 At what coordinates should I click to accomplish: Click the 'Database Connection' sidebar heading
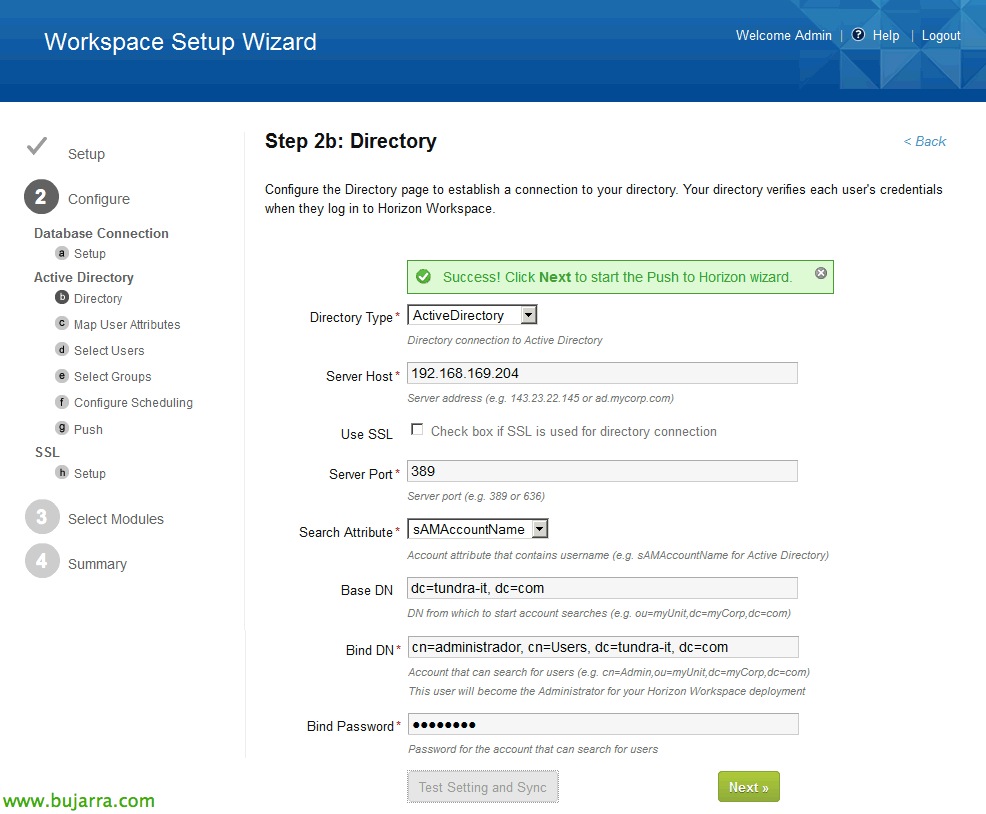(x=101, y=233)
